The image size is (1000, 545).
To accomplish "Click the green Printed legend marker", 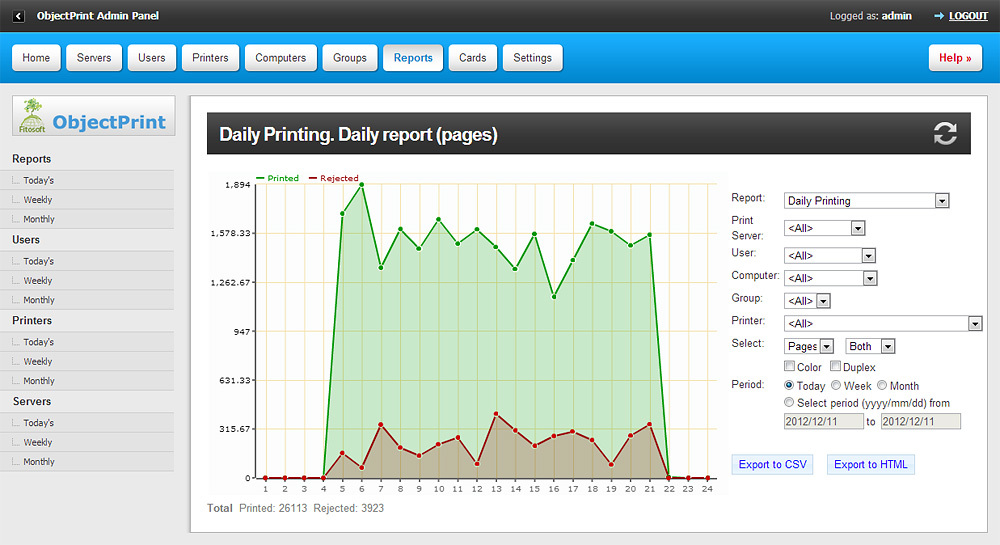I will tap(262, 178).
